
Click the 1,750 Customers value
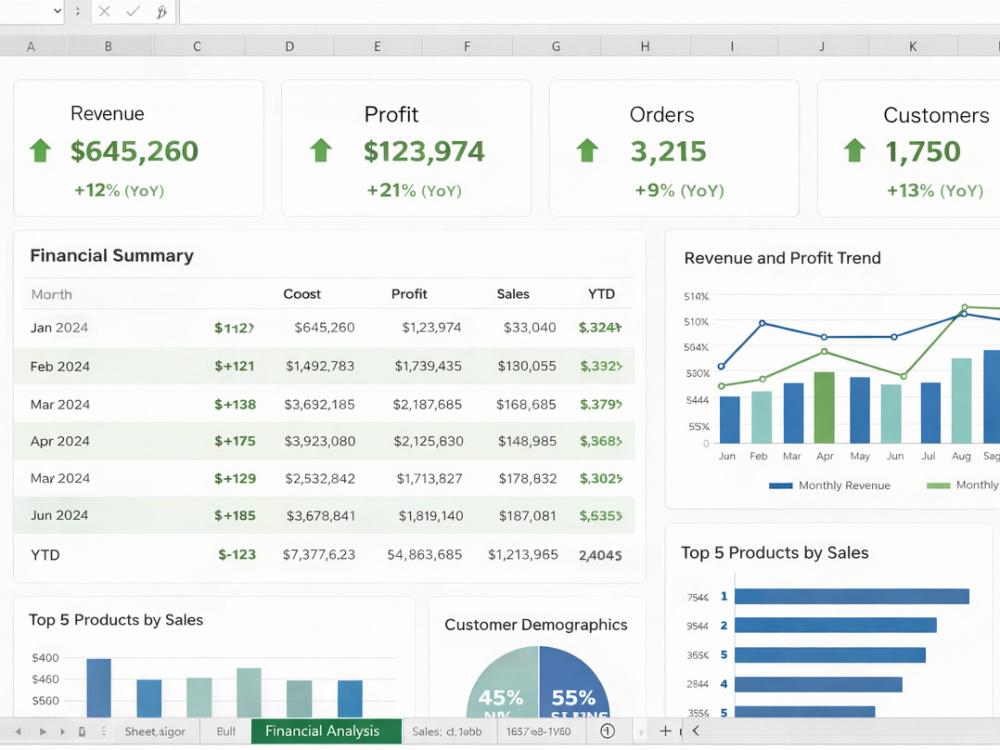pos(923,152)
